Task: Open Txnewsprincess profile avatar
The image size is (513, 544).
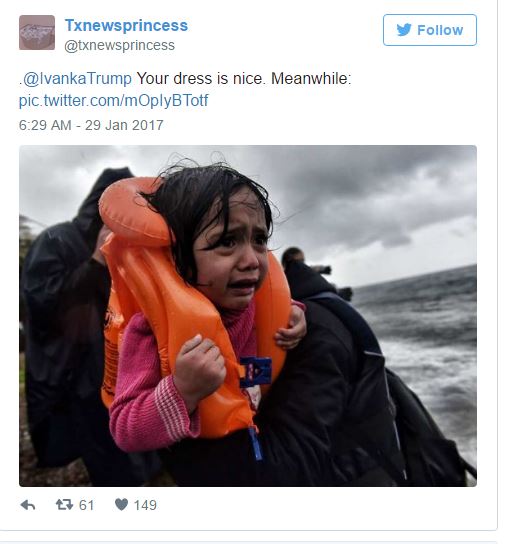Action: click(37, 33)
